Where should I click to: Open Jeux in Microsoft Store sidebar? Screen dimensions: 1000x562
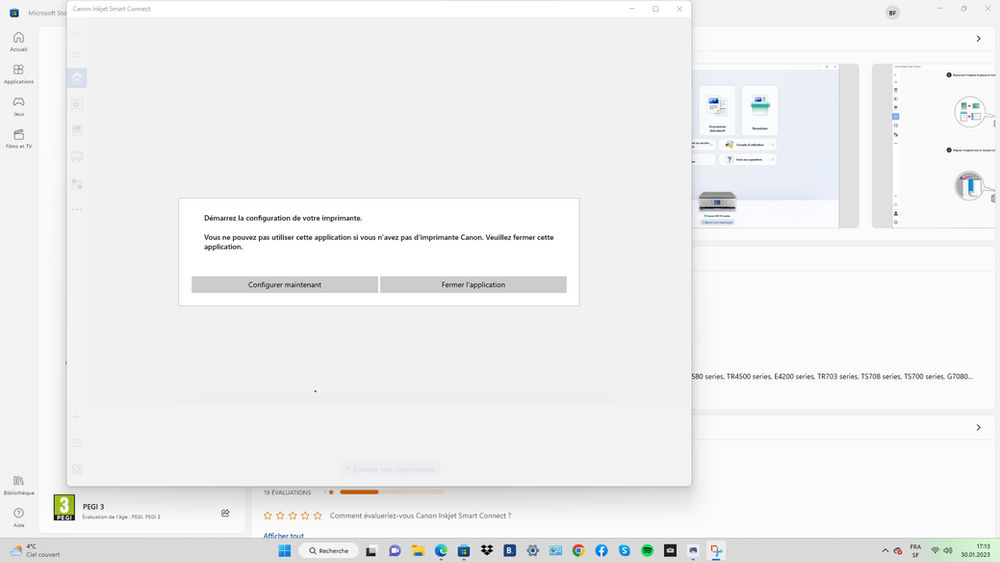[18, 106]
